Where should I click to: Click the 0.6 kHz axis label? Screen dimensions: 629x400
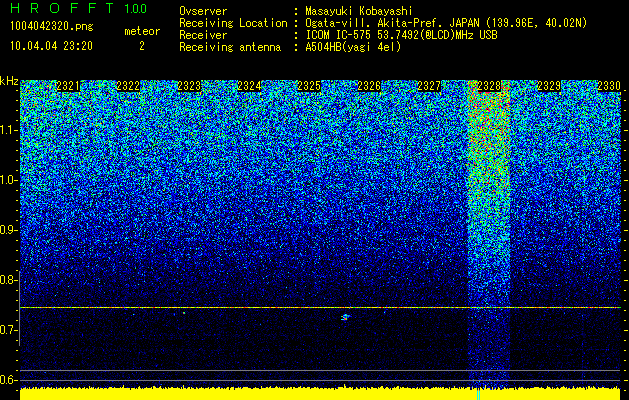[9, 380]
